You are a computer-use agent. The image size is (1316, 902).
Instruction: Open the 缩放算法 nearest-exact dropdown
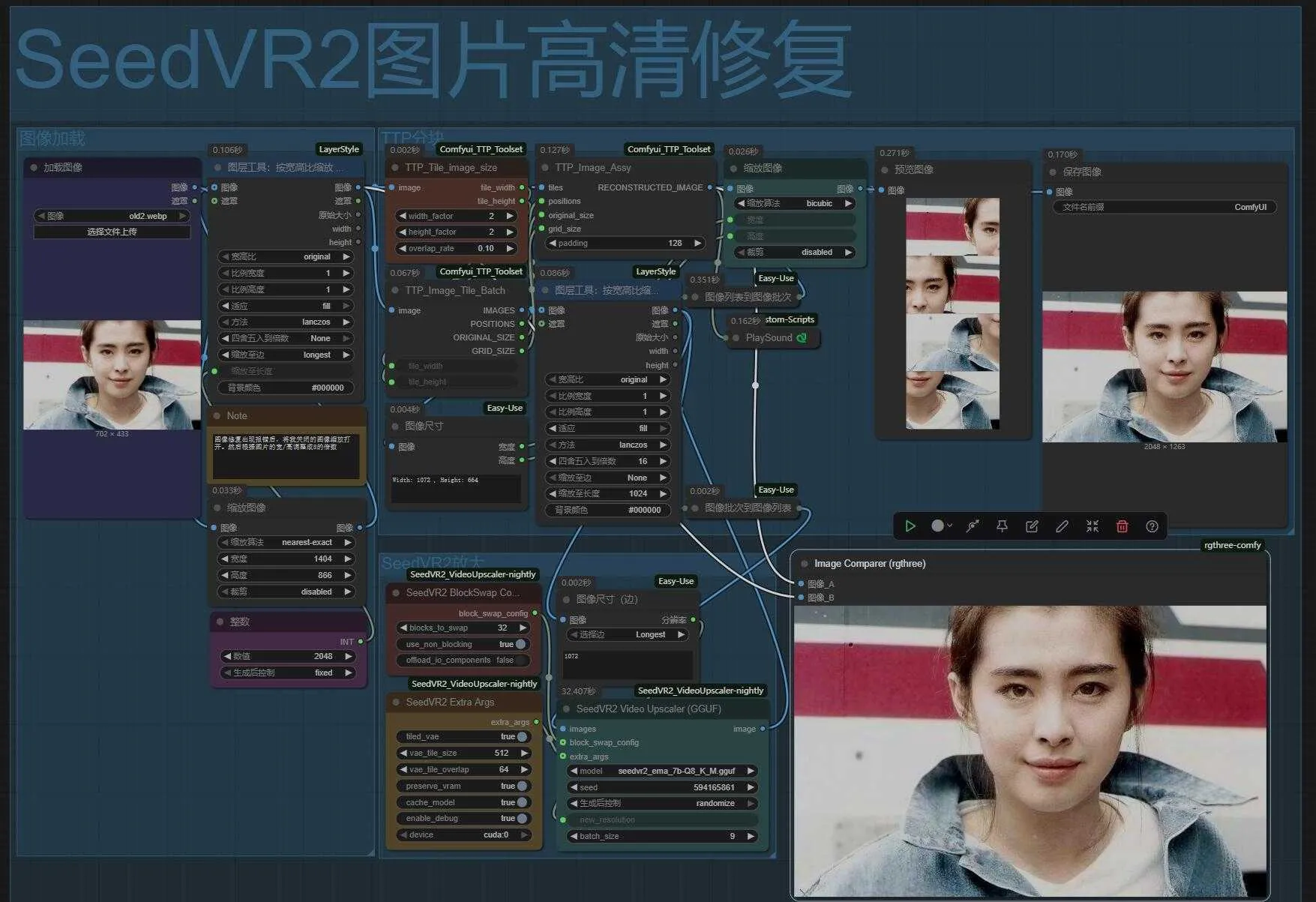tap(286, 542)
